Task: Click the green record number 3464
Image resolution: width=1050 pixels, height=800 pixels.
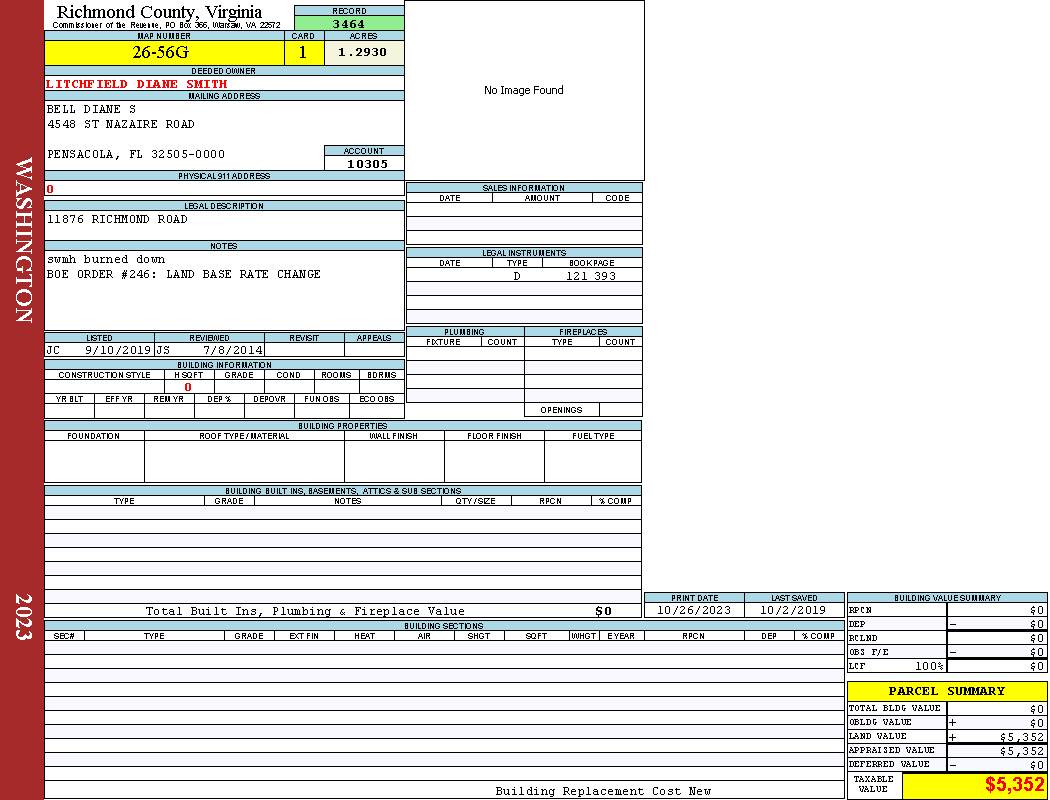Action: (349, 23)
